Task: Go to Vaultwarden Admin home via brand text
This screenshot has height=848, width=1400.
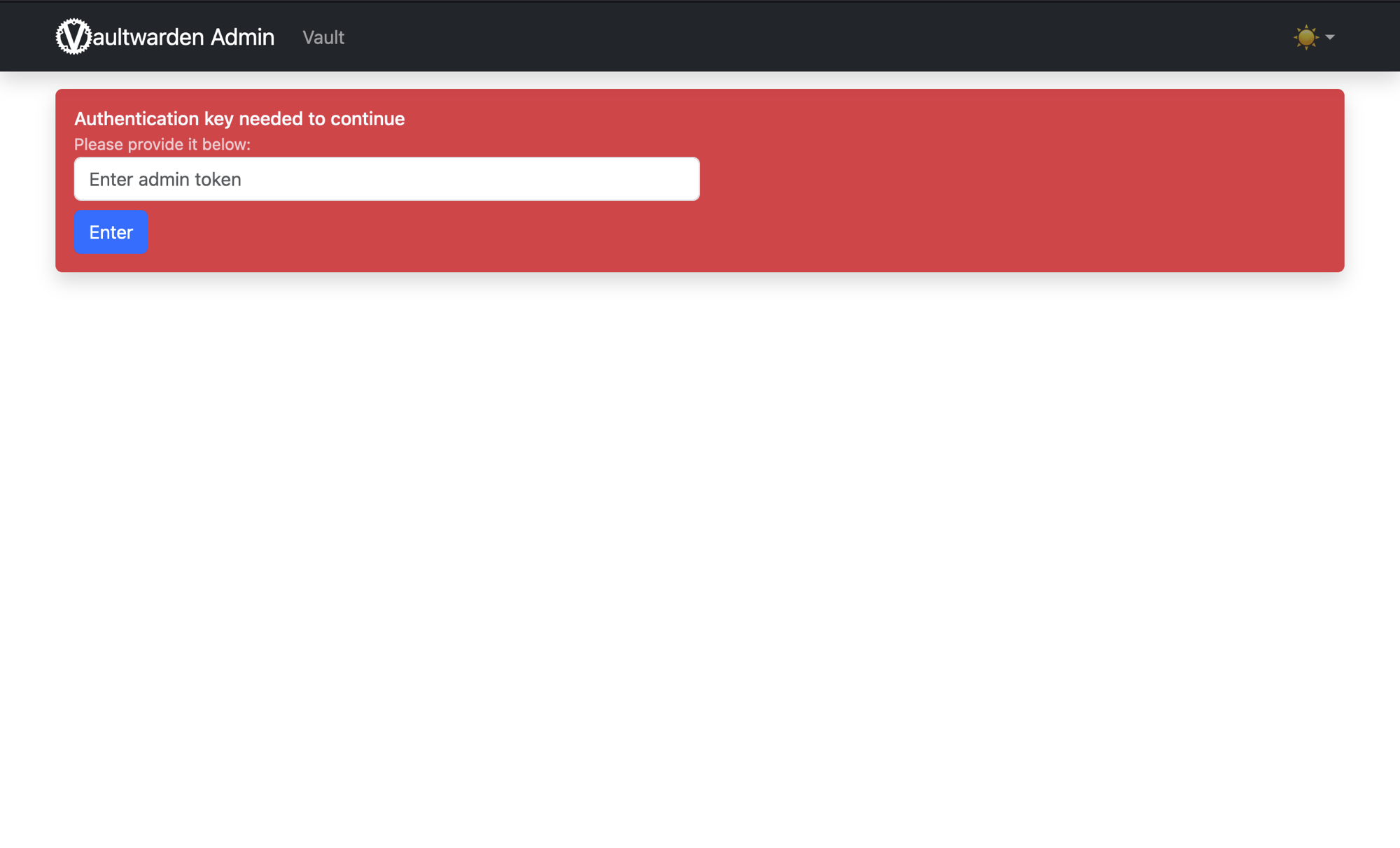Action: point(183,37)
